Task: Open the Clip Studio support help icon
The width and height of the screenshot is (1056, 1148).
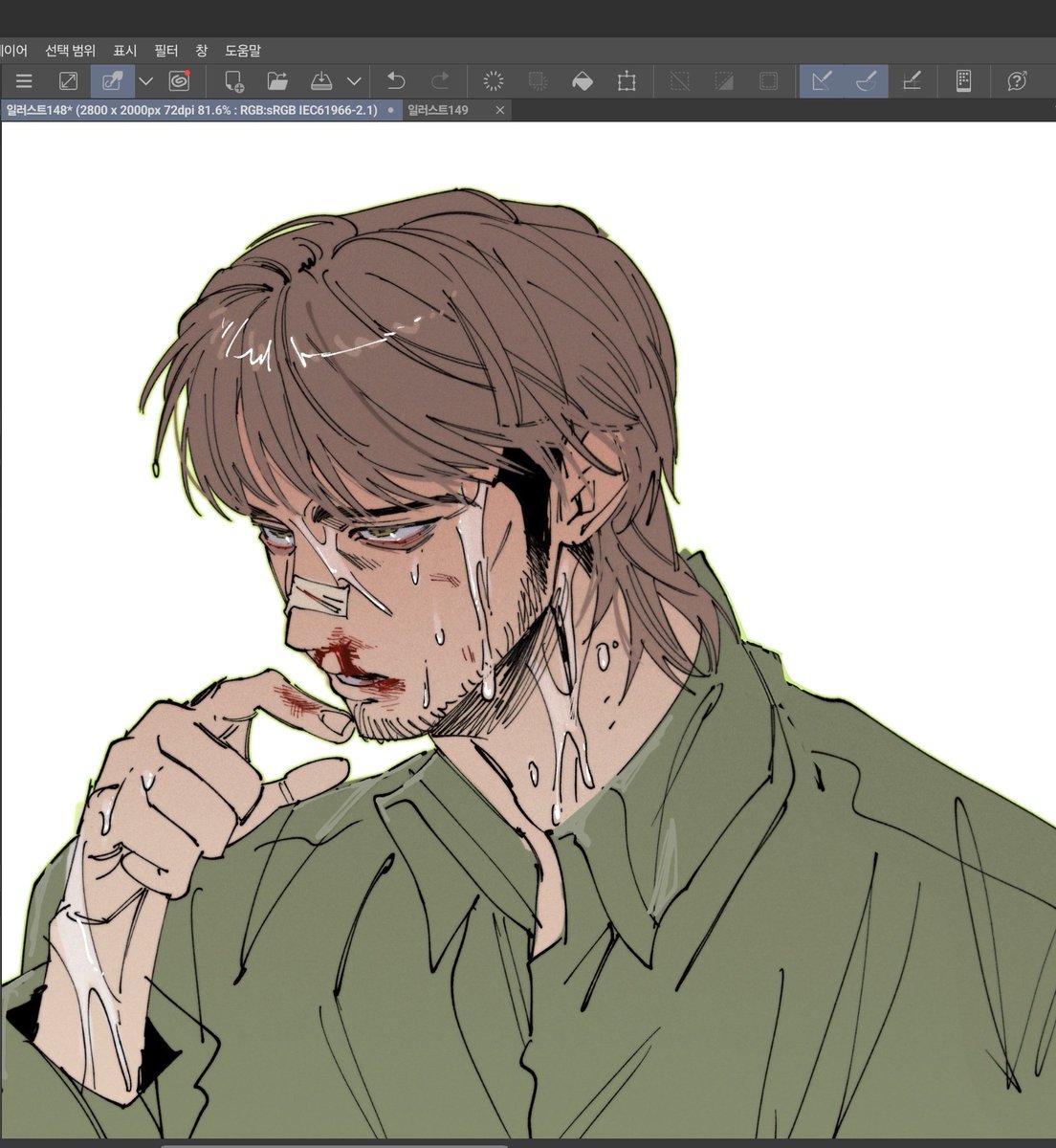Action: pos(1018,81)
